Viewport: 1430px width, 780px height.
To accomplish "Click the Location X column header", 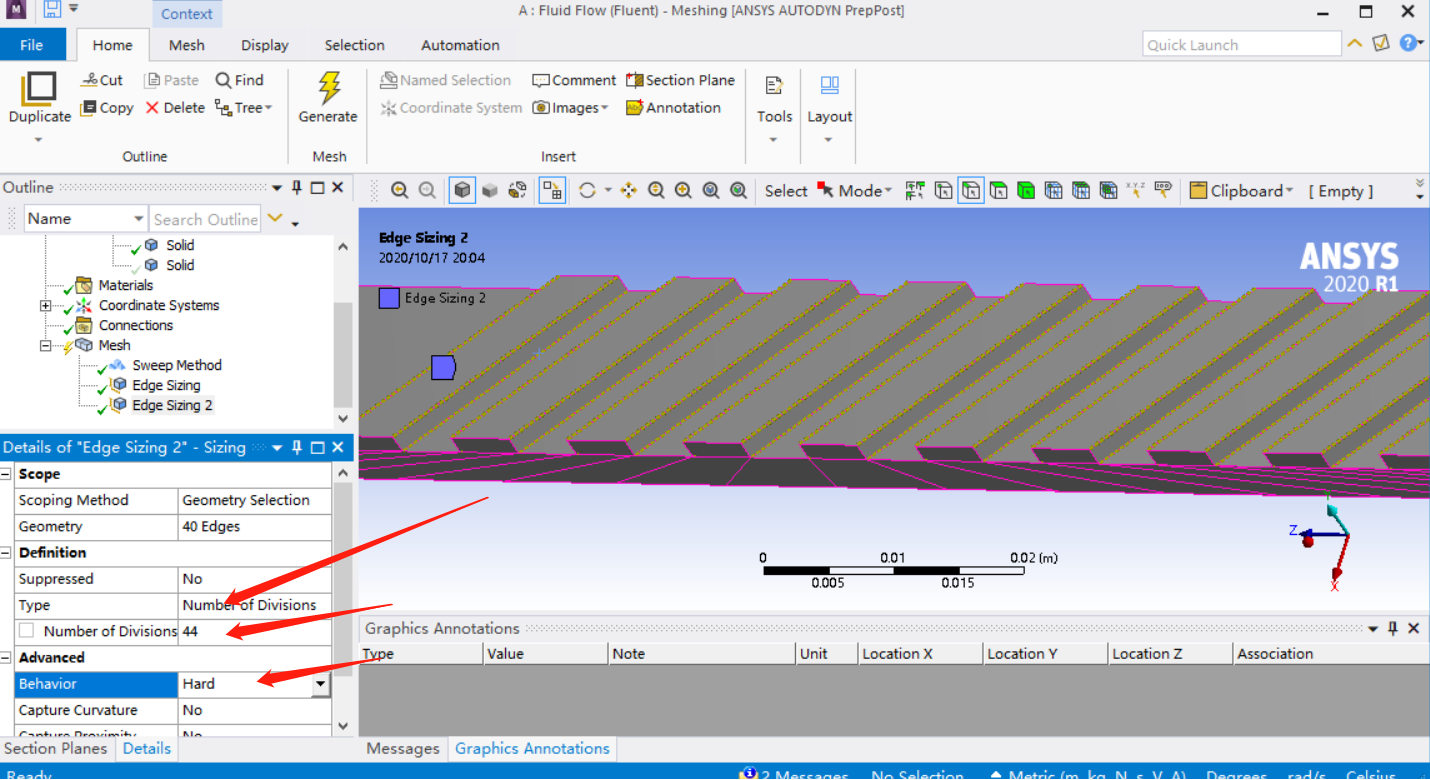I will (920, 654).
